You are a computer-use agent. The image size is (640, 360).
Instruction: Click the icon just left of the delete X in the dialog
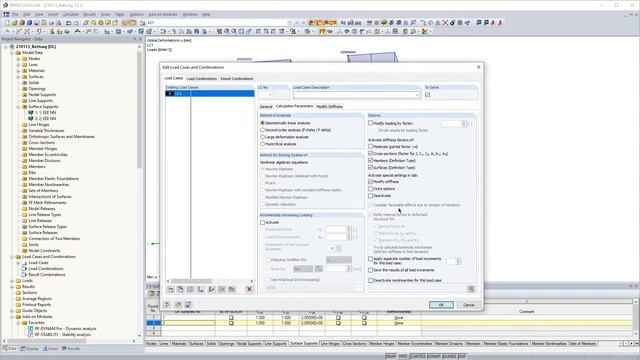point(232,289)
